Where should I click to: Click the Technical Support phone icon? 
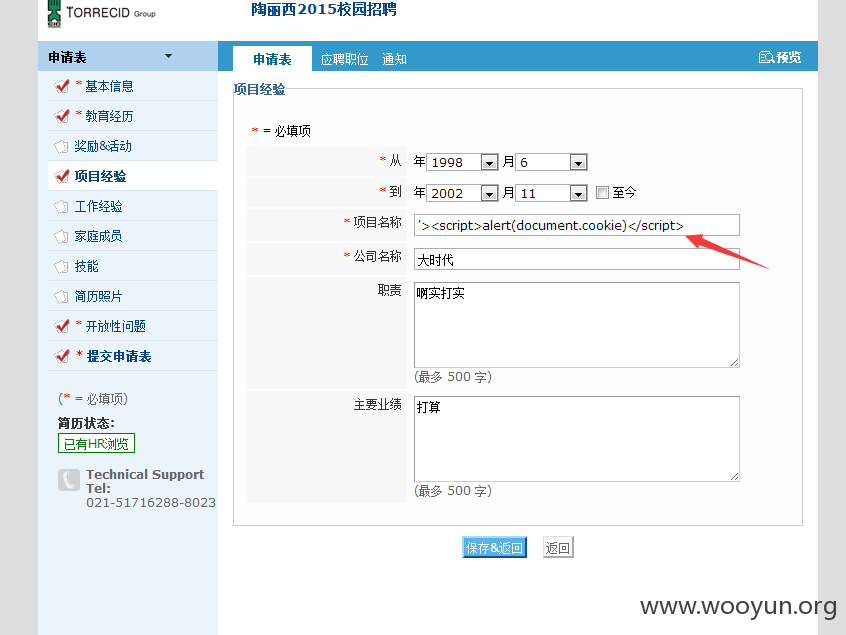(69, 480)
